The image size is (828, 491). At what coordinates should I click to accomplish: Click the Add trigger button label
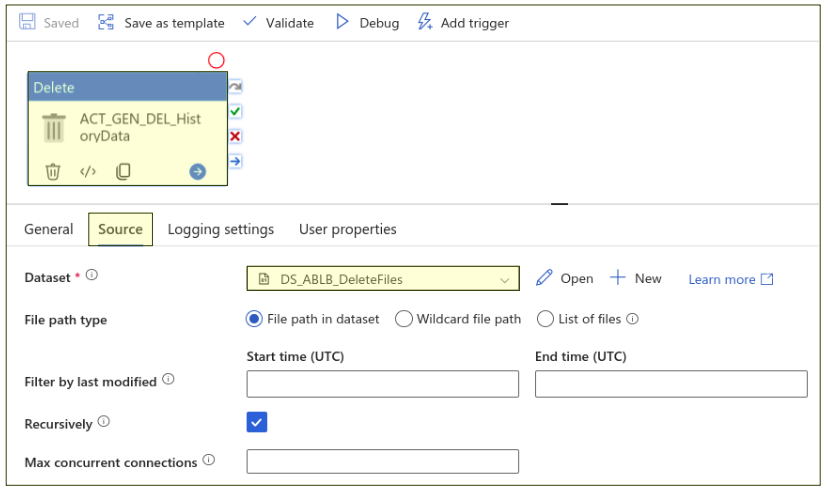click(475, 23)
